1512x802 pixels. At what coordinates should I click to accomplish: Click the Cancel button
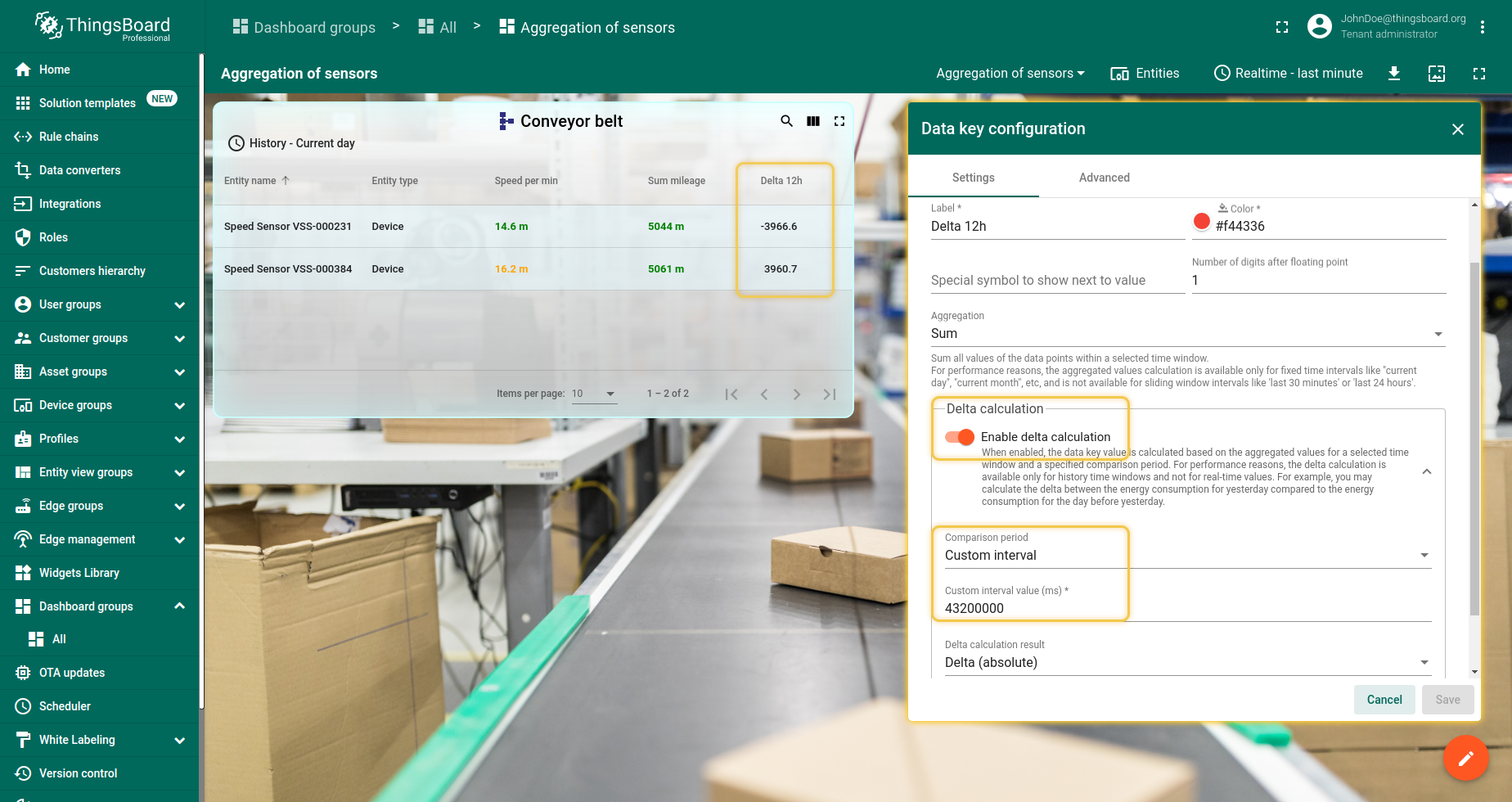(x=1384, y=700)
